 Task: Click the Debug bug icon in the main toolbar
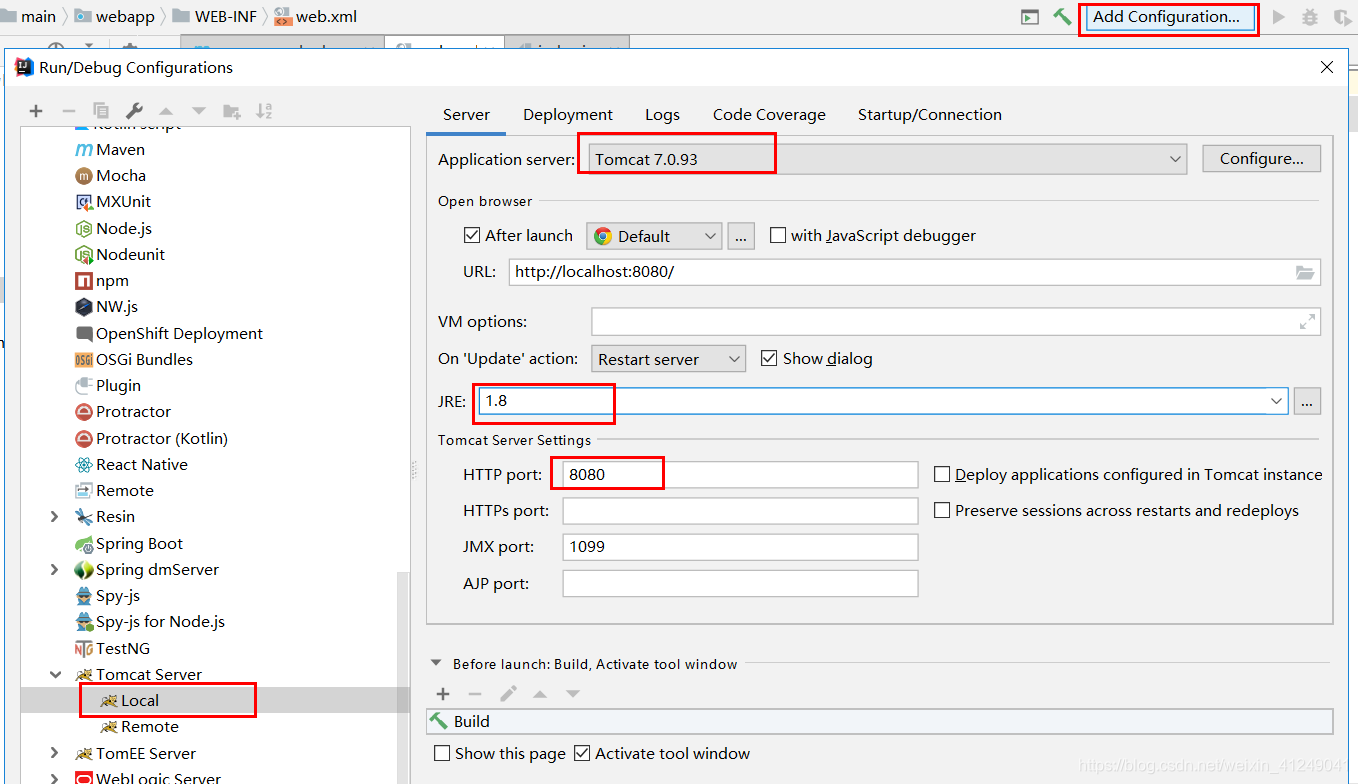click(x=1310, y=17)
